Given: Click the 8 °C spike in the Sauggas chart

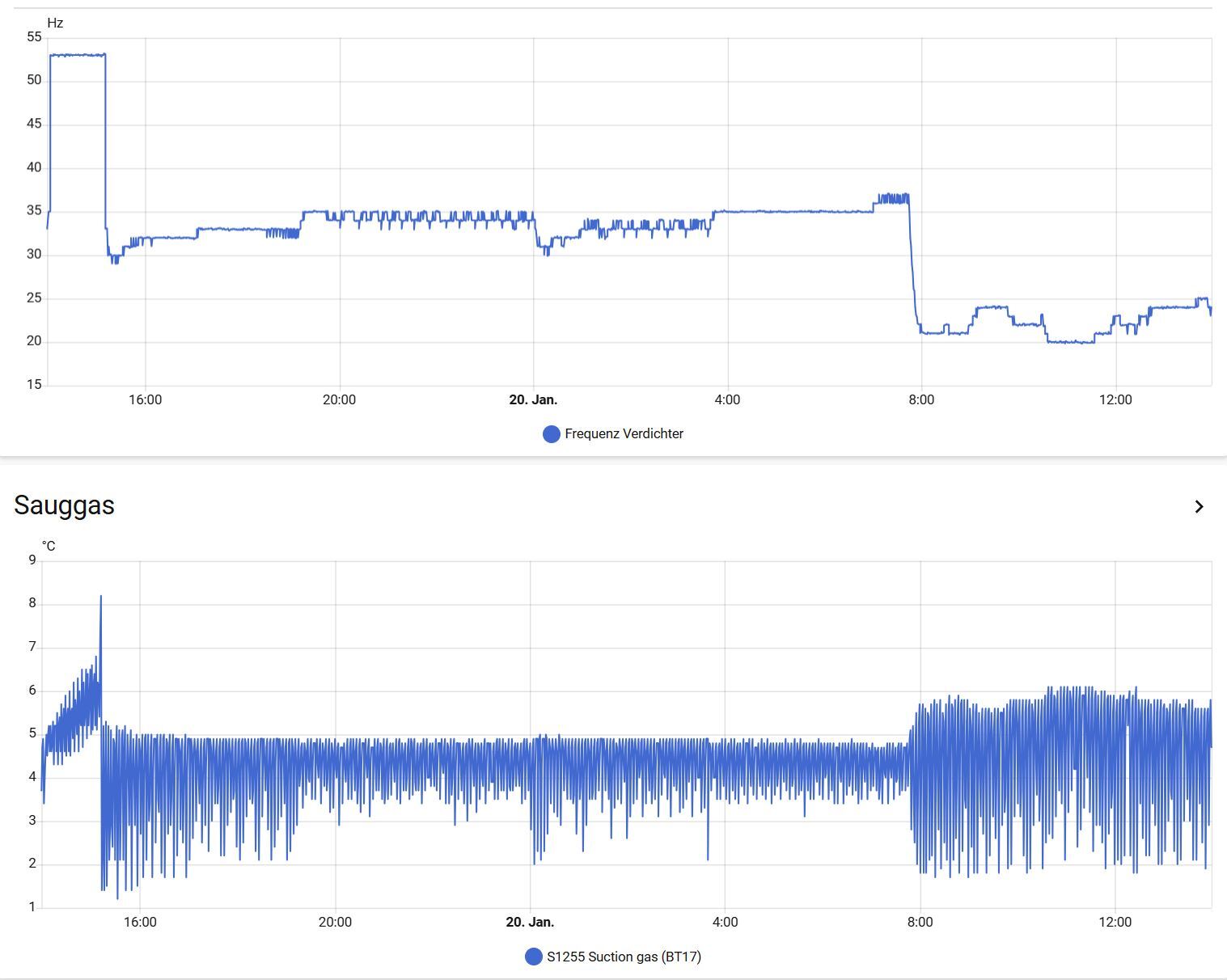Looking at the screenshot, I should 101,598.
